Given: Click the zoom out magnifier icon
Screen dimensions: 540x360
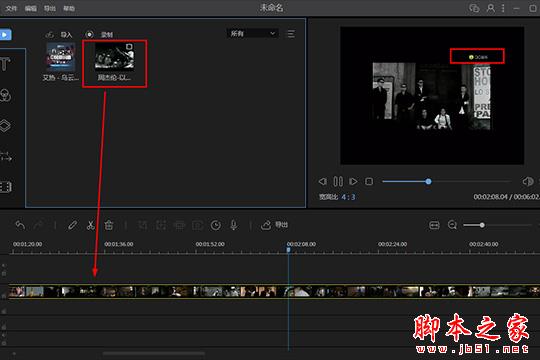Looking at the screenshot, I should coord(453,225).
